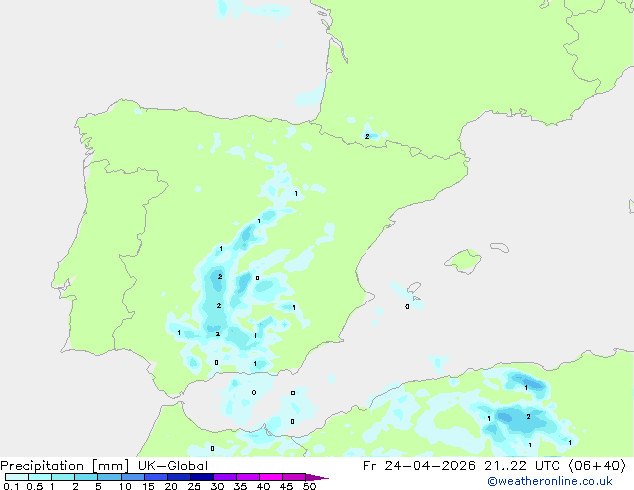Open the weatheronline.co.uk link
Screen dimensions: 634x490
click(550, 481)
